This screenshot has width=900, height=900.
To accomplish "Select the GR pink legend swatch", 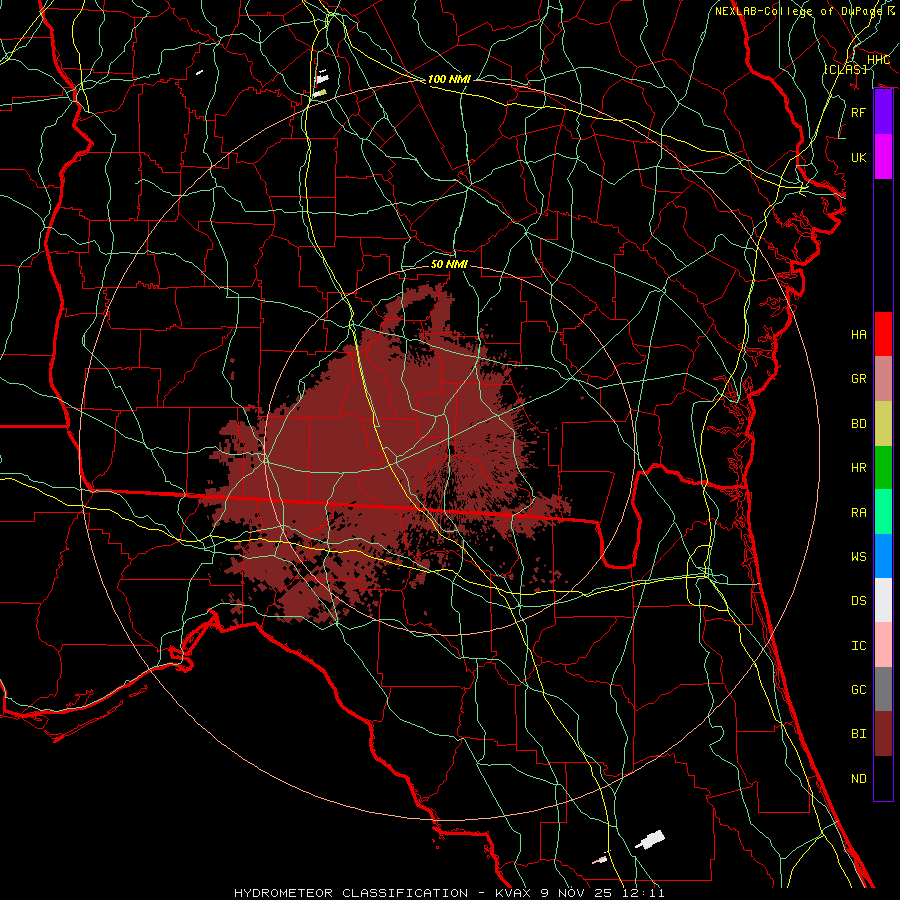I will coord(883,378).
